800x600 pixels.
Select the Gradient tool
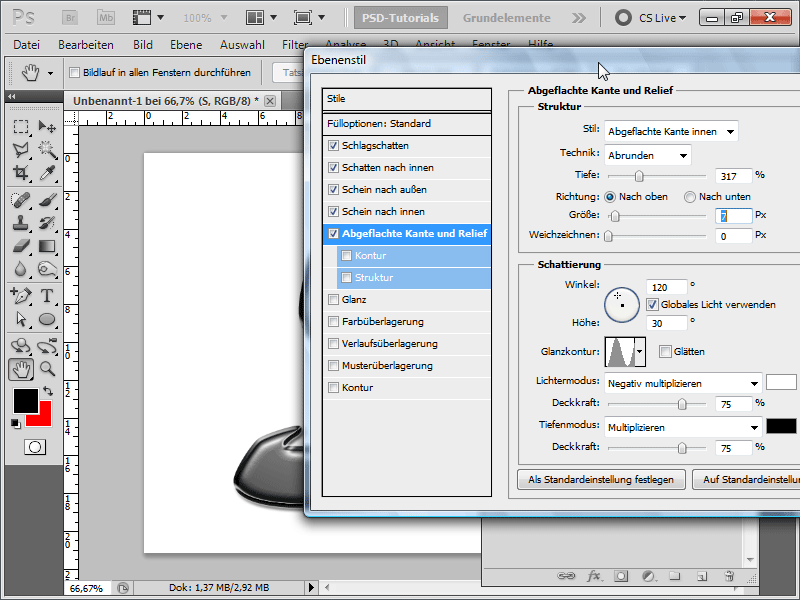point(46,246)
